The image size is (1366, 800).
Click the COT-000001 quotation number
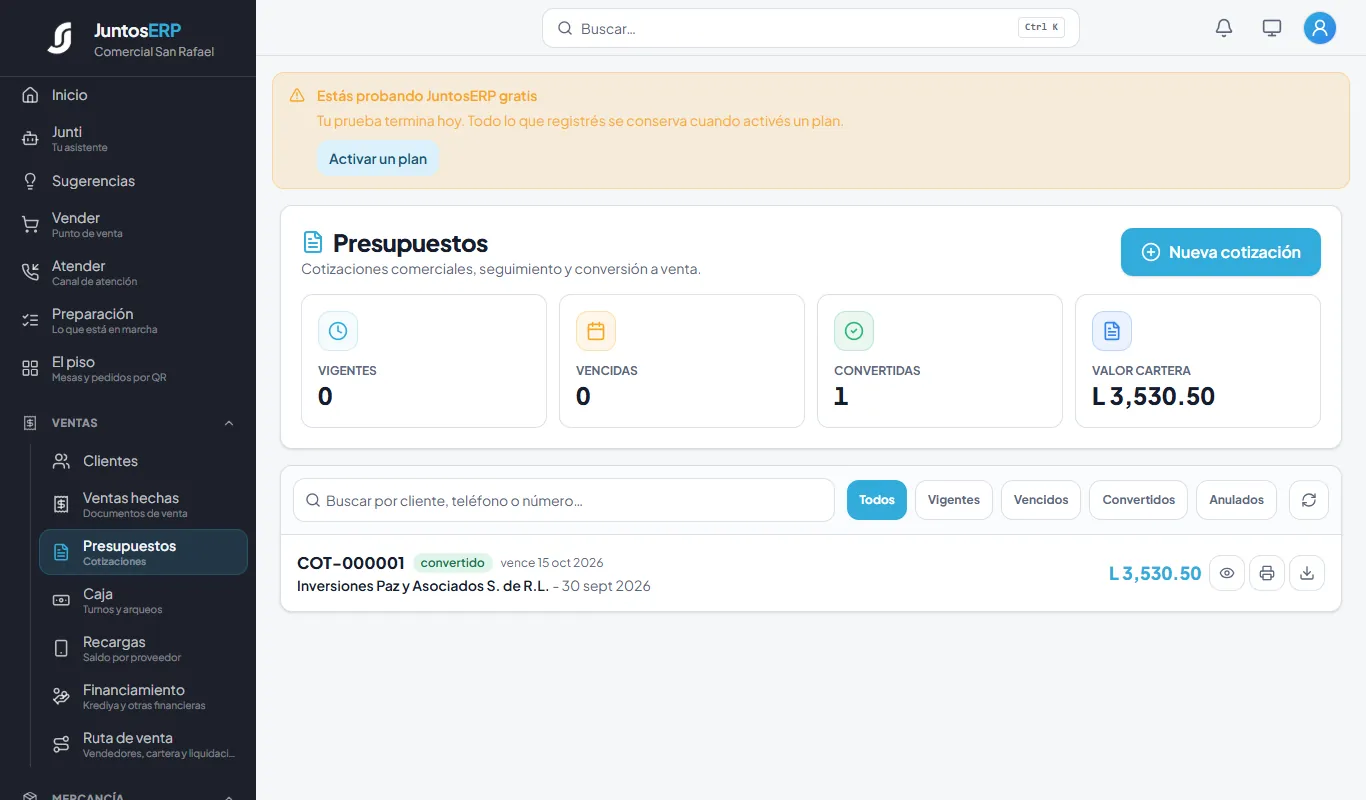pos(351,563)
